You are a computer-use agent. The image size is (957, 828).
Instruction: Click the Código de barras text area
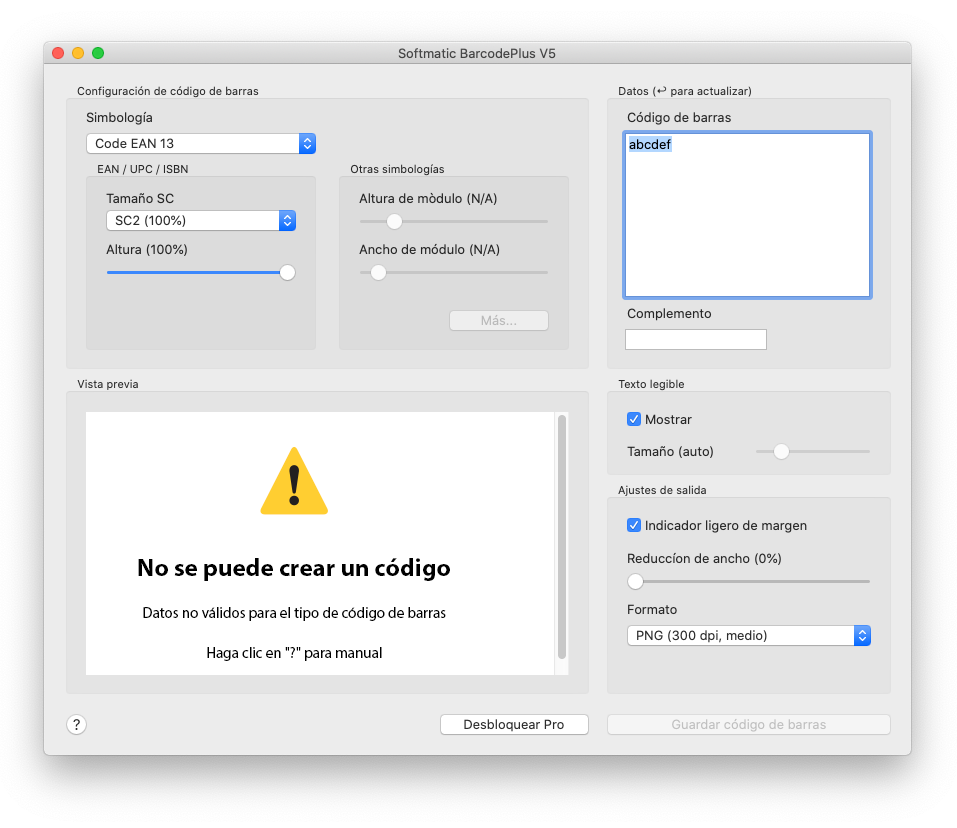click(747, 215)
